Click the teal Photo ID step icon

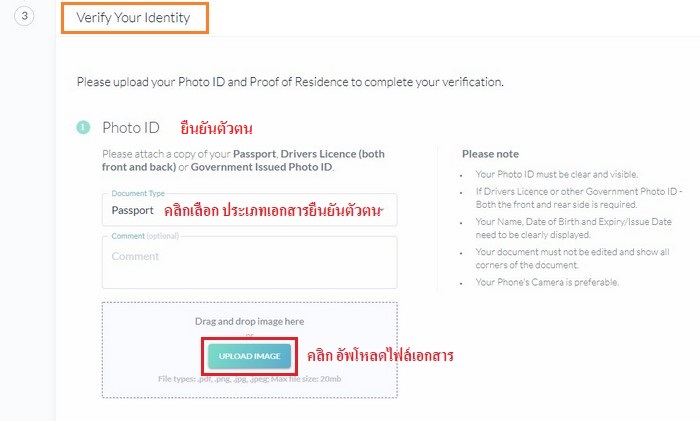coord(83,128)
